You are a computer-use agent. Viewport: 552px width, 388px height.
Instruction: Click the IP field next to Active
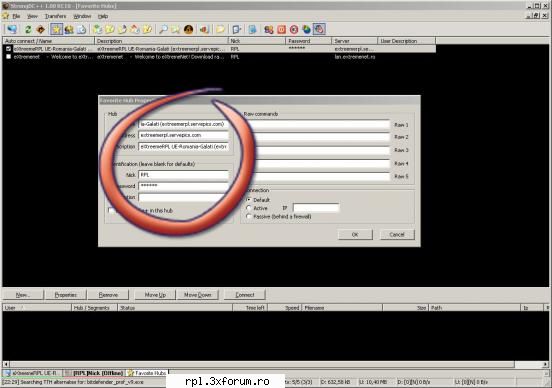(316, 208)
